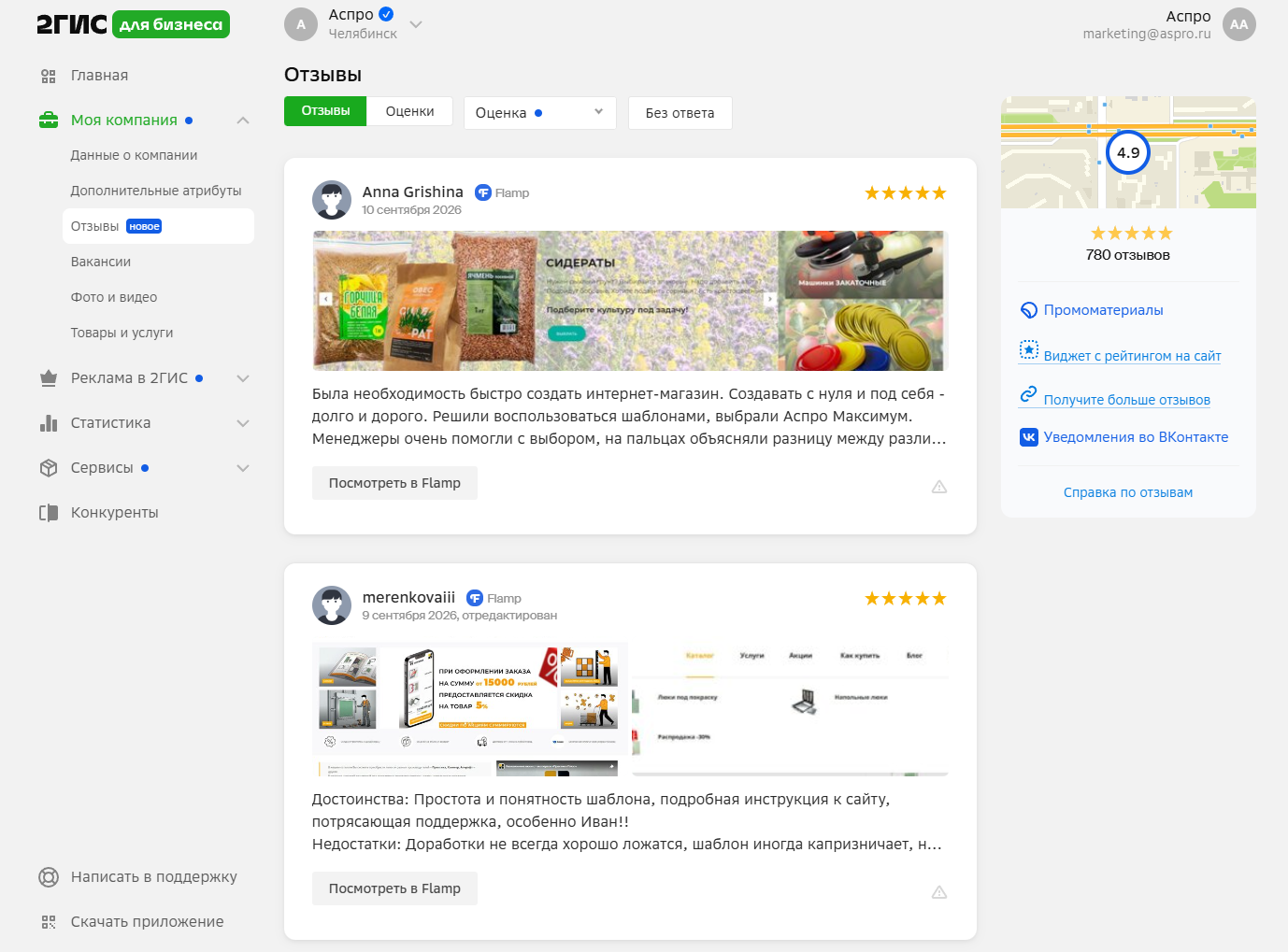Open the Оценка filter dropdown
1288x952 pixels.
point(540,112)
